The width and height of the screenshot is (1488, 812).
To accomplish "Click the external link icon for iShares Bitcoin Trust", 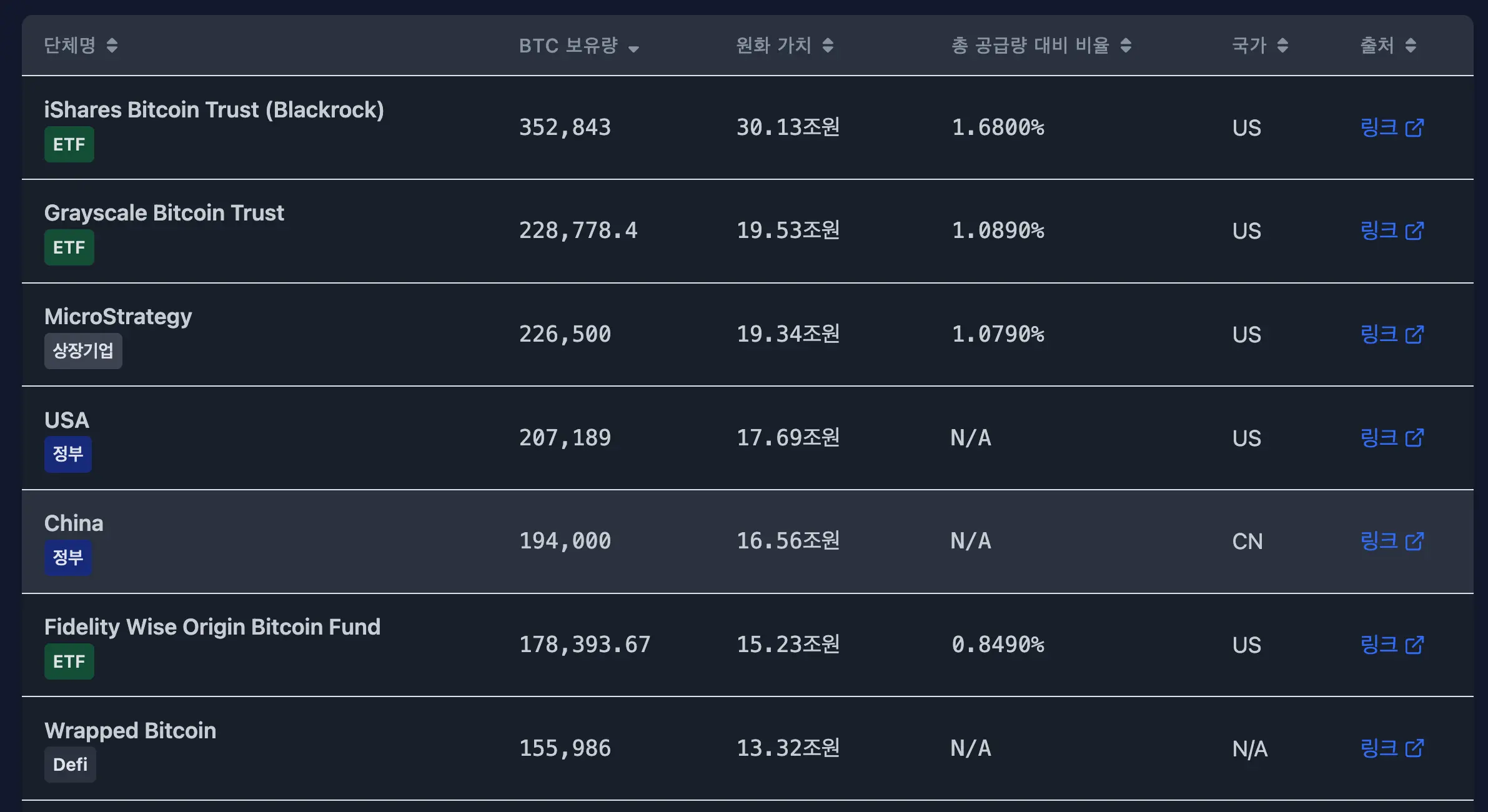I will [x=1414, y=128].
